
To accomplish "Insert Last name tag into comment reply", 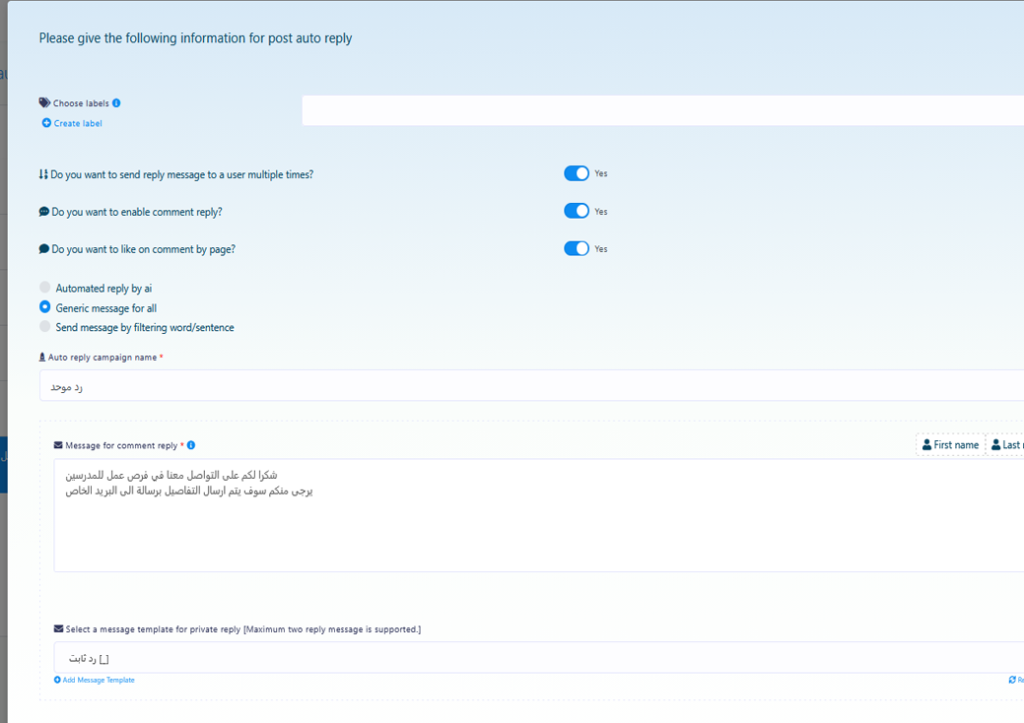I will [1006, 445].
